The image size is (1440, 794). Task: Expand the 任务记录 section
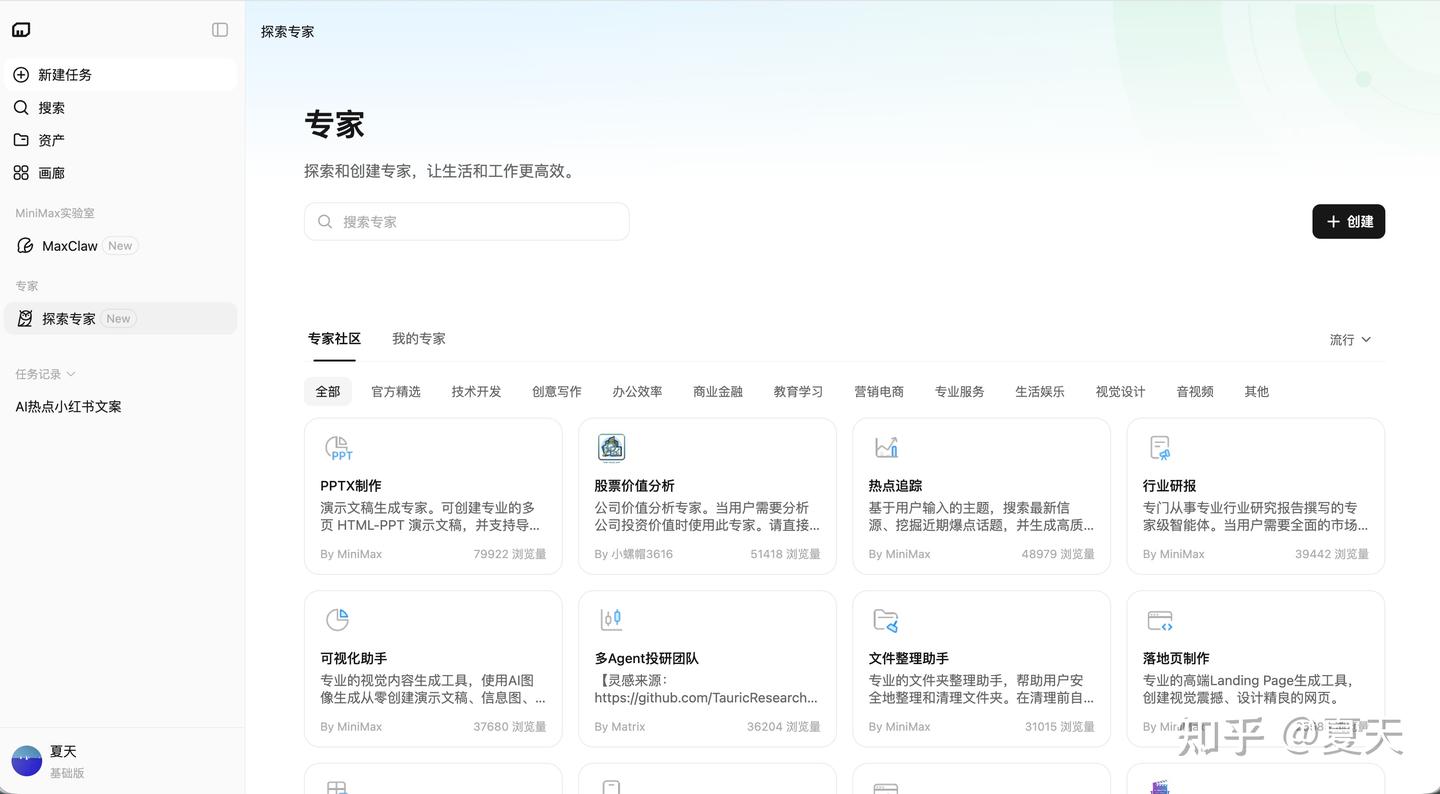coord(45,374)
